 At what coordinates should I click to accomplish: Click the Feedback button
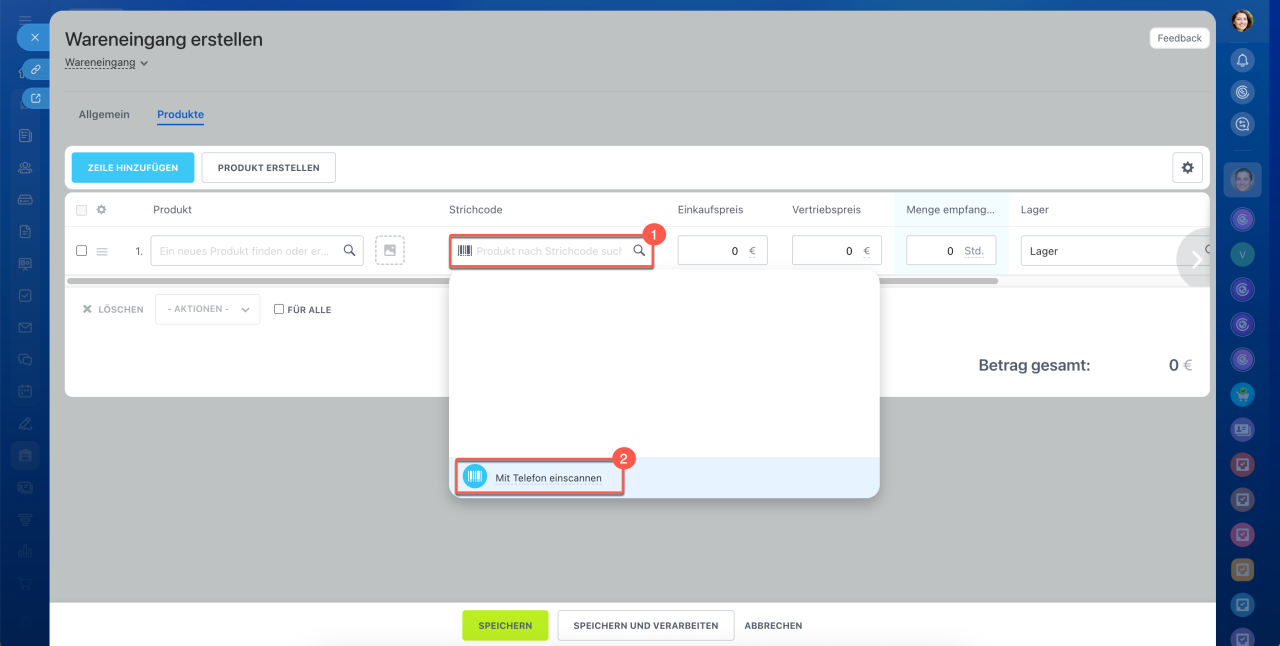[x=1180, y=38]
